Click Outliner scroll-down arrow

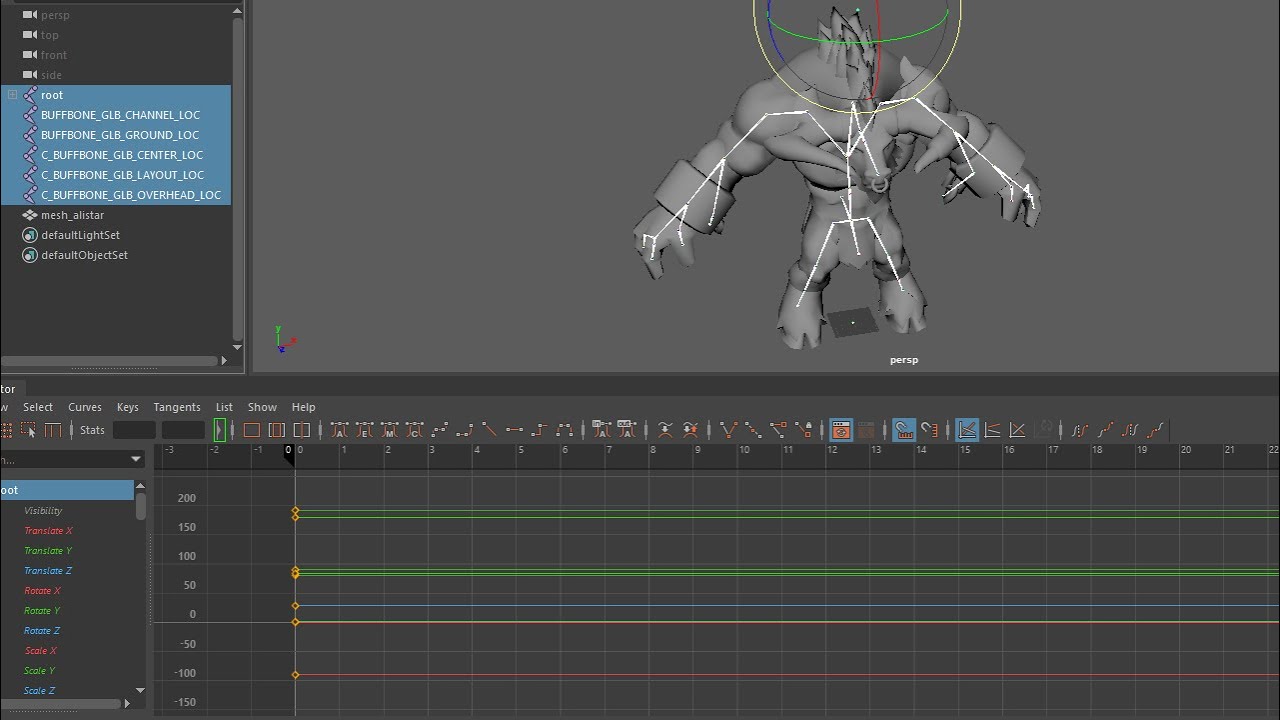pyautogui.click(x=237, y=347)
